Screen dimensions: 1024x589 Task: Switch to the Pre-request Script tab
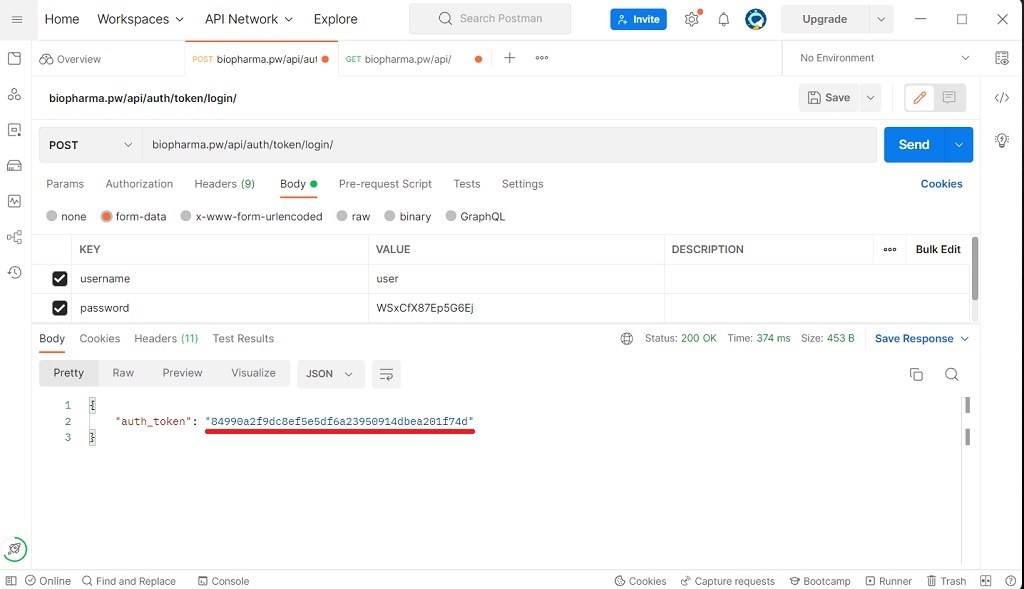point(385,184)
